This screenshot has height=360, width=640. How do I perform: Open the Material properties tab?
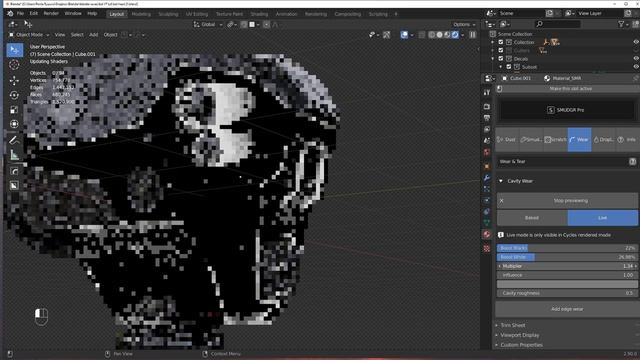(x=487, y=234)
